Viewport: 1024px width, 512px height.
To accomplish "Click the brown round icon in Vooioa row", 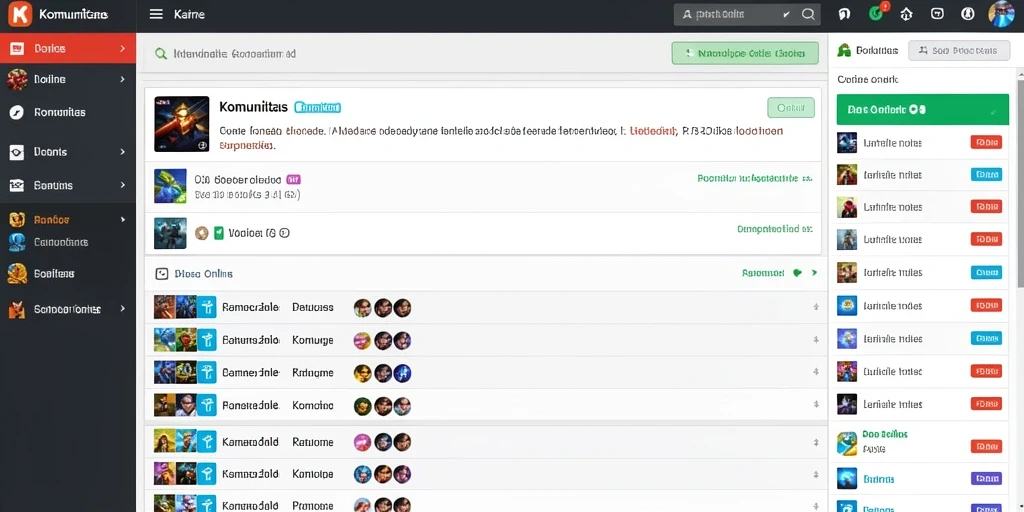I will [x=202, y=232].
